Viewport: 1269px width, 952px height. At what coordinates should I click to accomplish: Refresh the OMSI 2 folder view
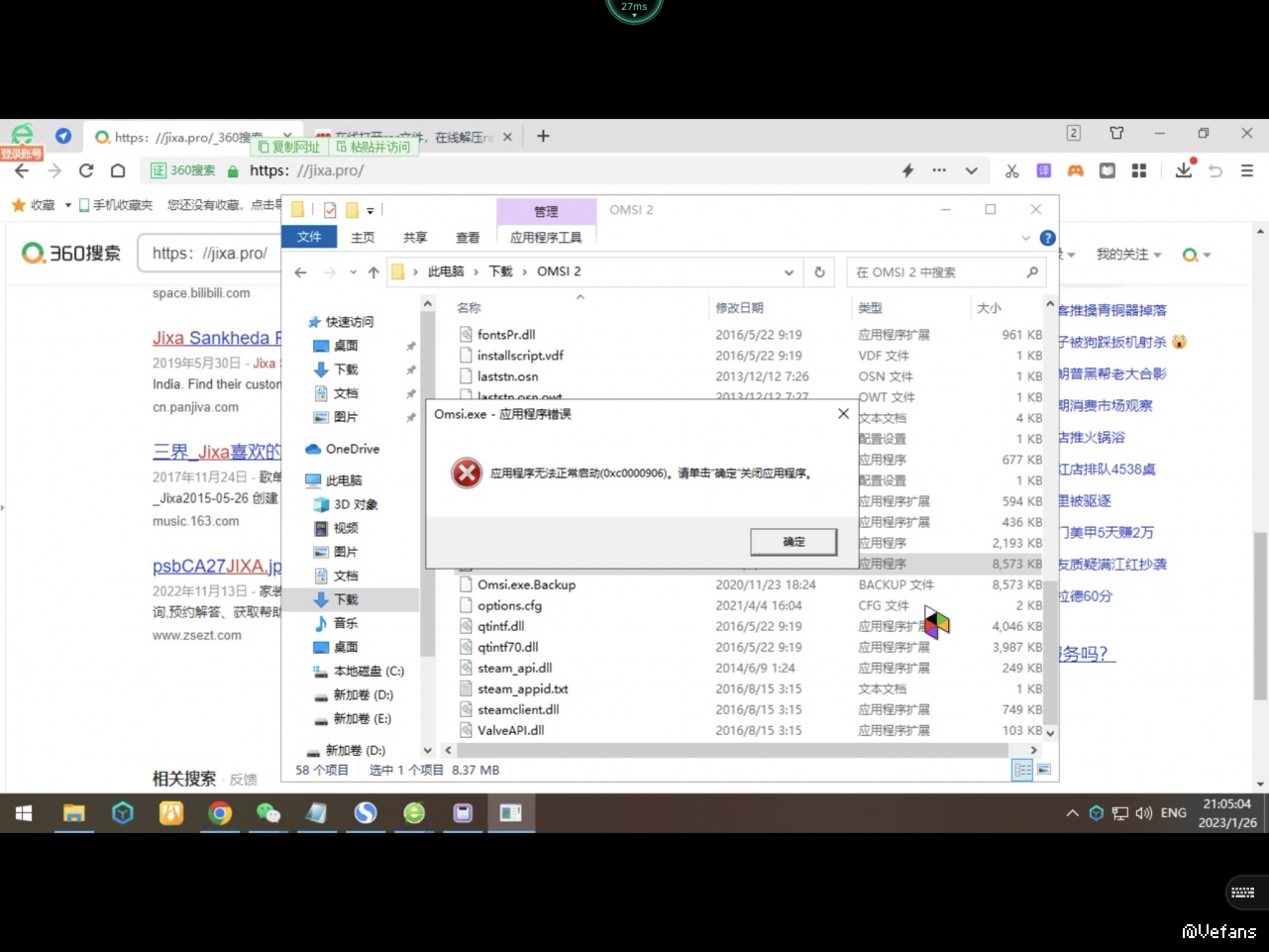(x=819, y=271)
